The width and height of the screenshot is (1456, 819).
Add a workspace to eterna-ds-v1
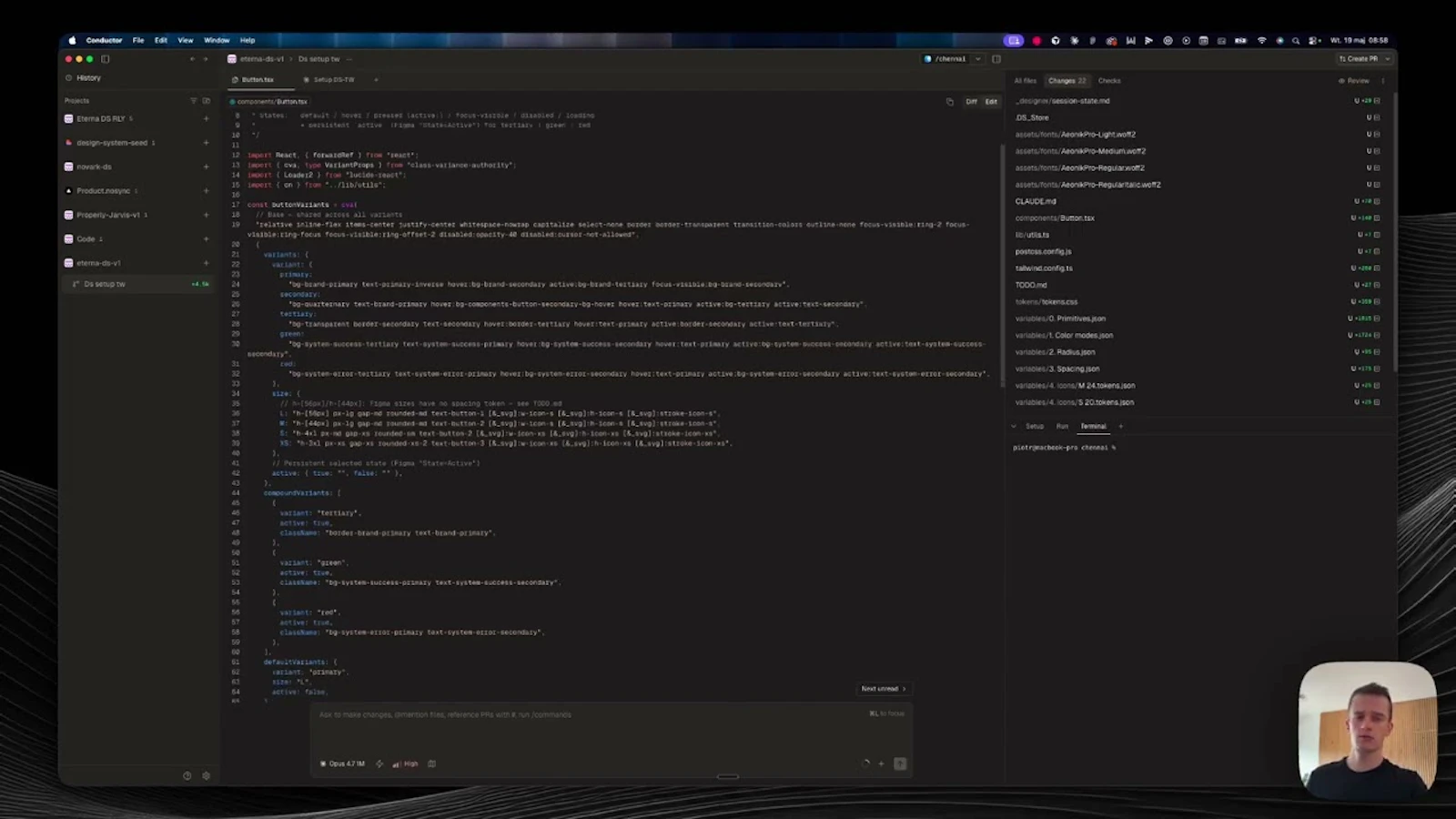click(206, 263)
